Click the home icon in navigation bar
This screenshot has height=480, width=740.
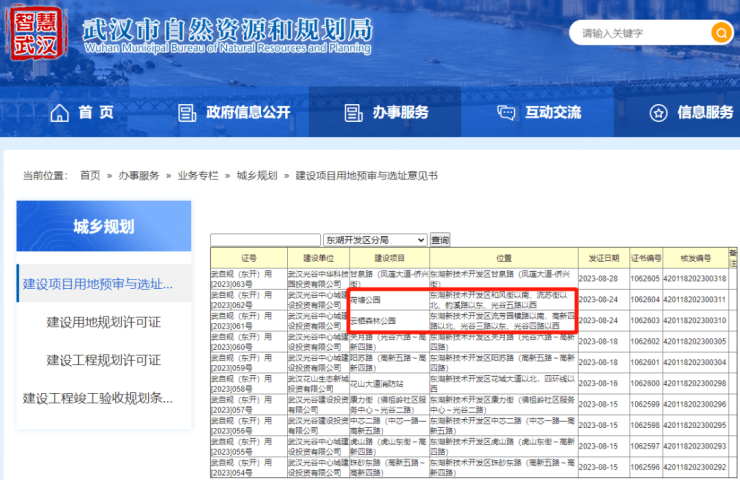tap(60, 112)
